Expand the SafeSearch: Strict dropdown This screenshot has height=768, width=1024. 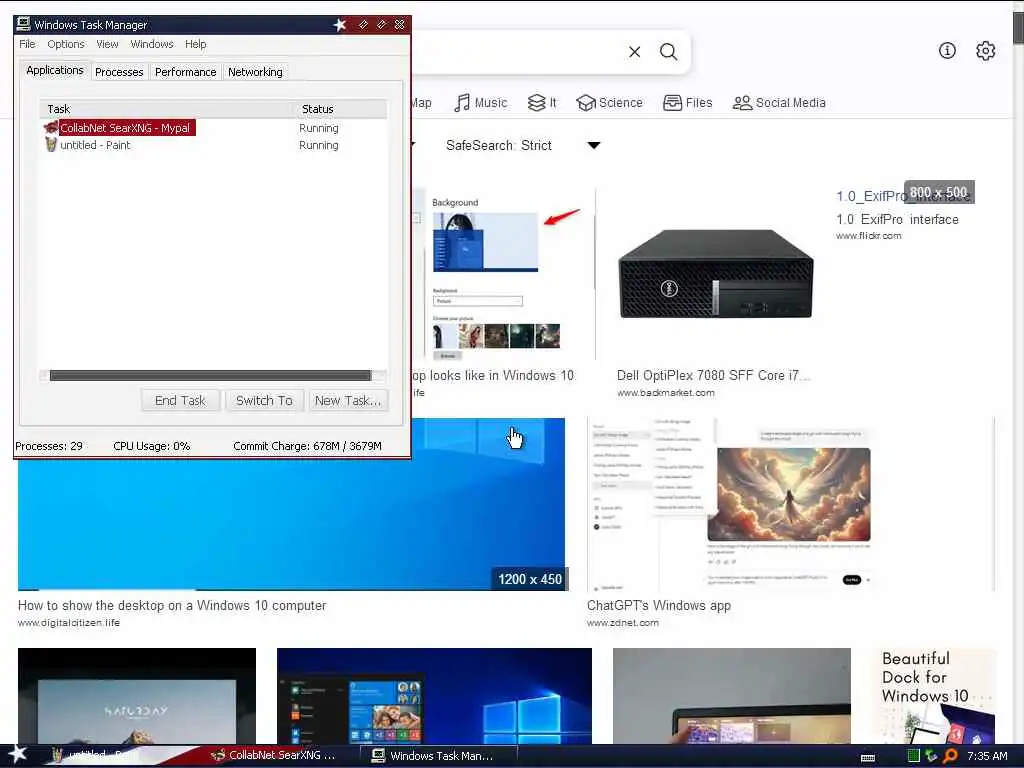(522, 145)
